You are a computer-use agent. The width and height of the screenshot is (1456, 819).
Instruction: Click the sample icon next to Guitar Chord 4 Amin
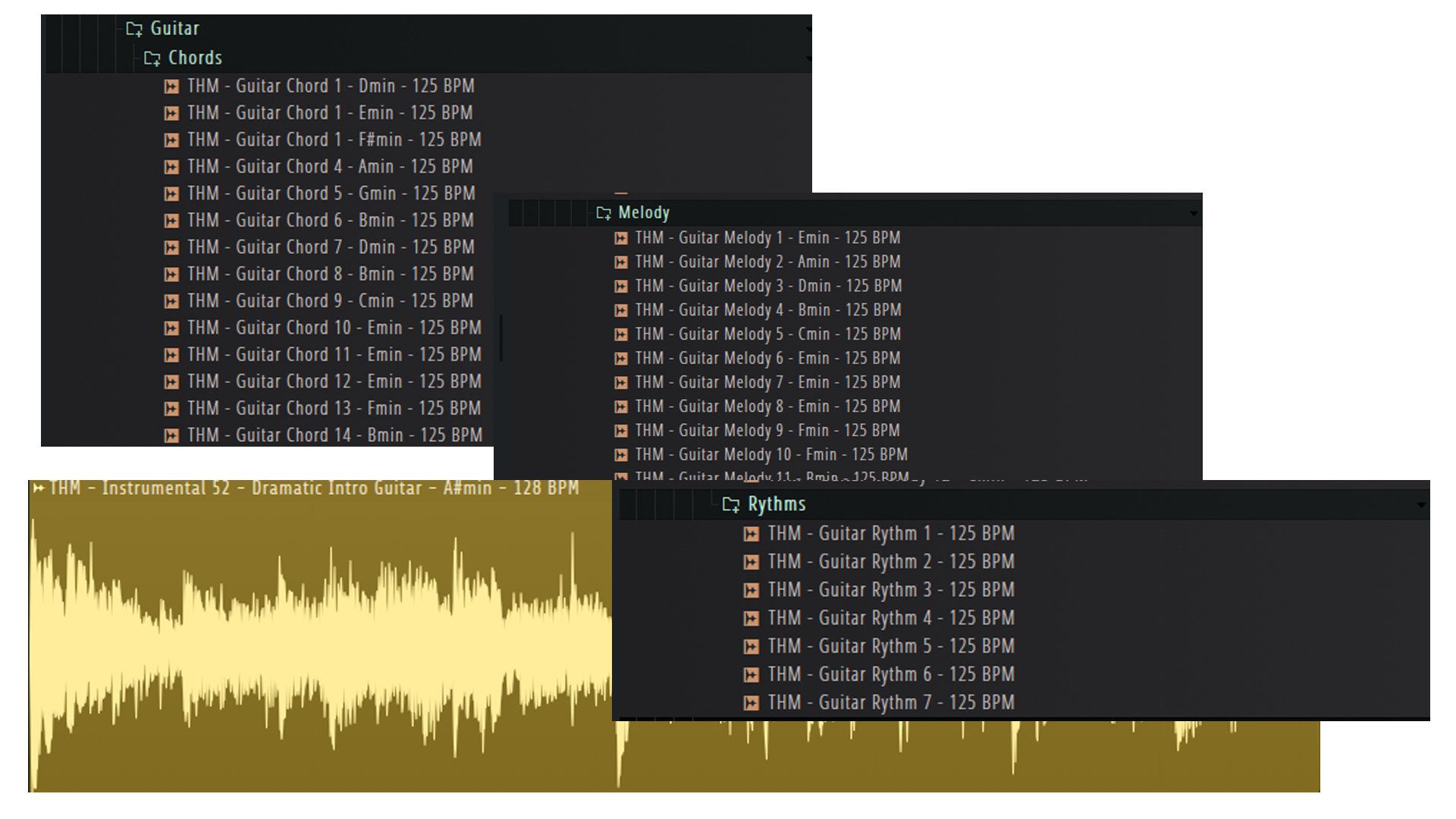pos(172,167)
